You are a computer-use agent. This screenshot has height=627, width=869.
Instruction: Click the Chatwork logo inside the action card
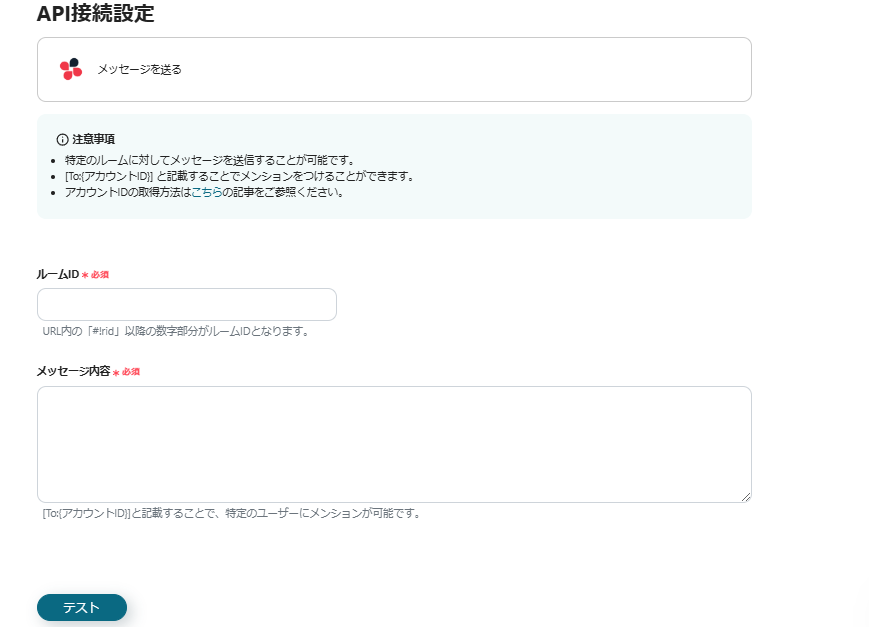click(x=70, y=68)
